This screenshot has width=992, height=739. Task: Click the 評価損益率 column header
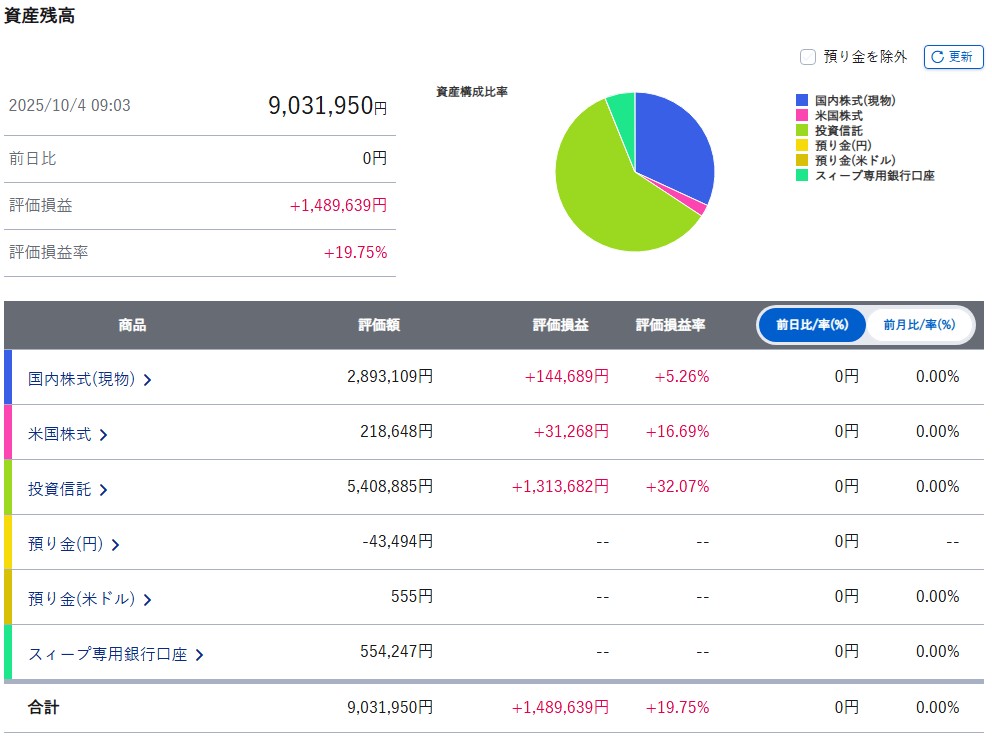[x=670, y=325]
